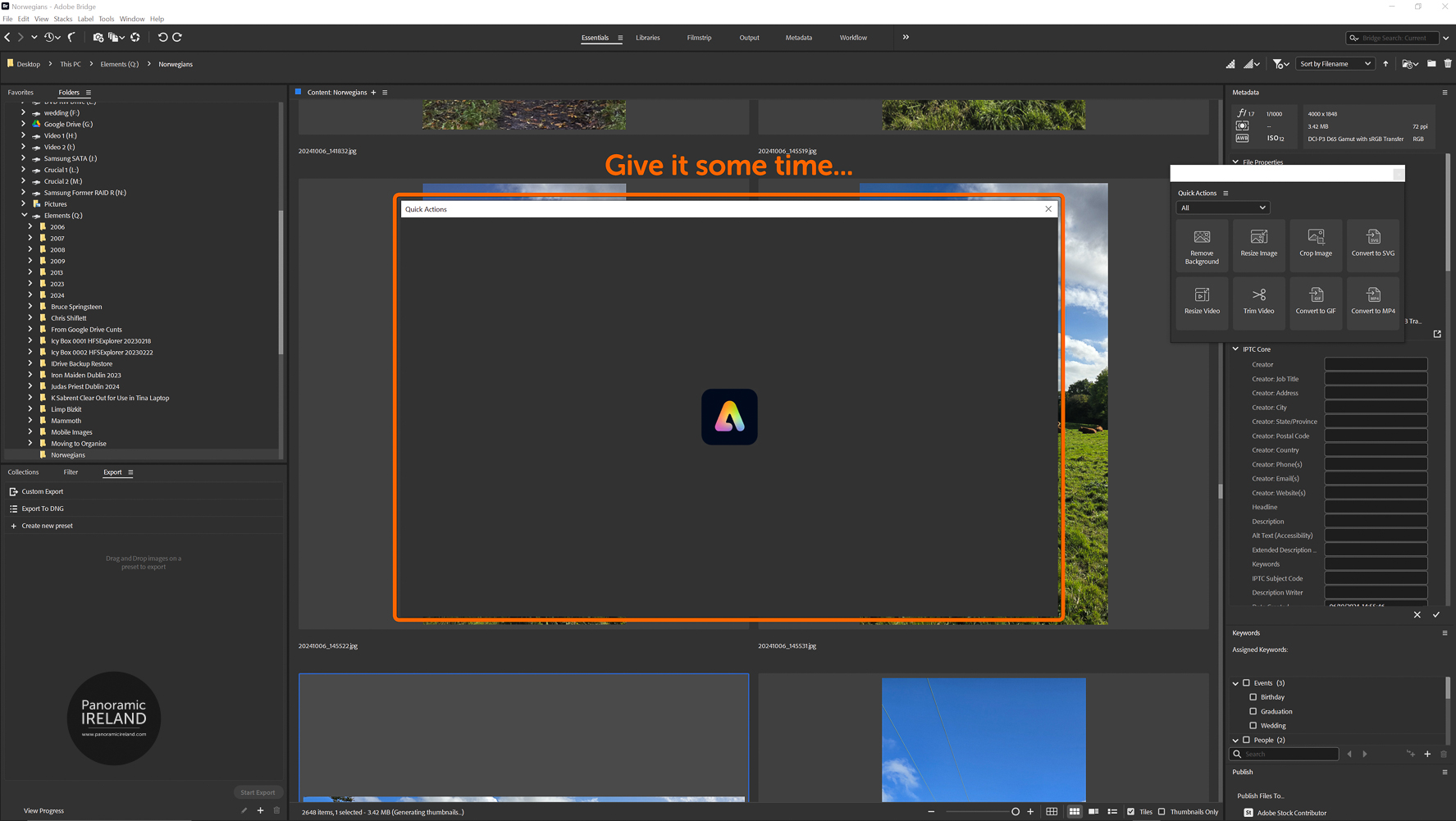1456x821 pixels.
Task: Enable Thumbnails Only checkbox
Action: (1162, 812)
